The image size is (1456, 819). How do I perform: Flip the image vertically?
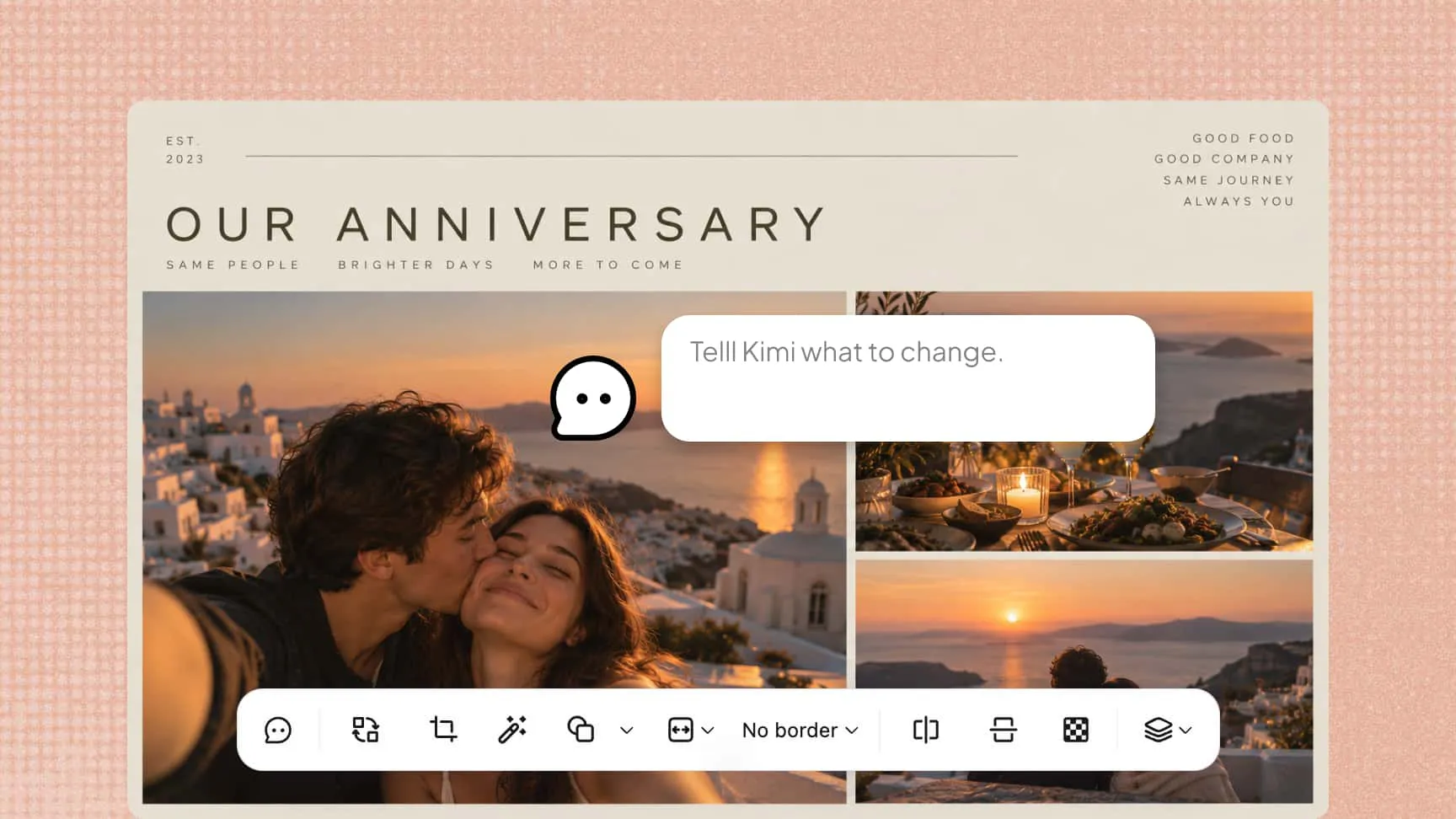pos(1003,730)
